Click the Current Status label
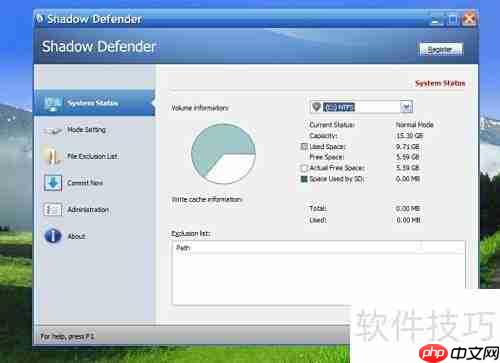Image resolution: width=500 pixels, height=363 pixels. [x=332, y=125]
